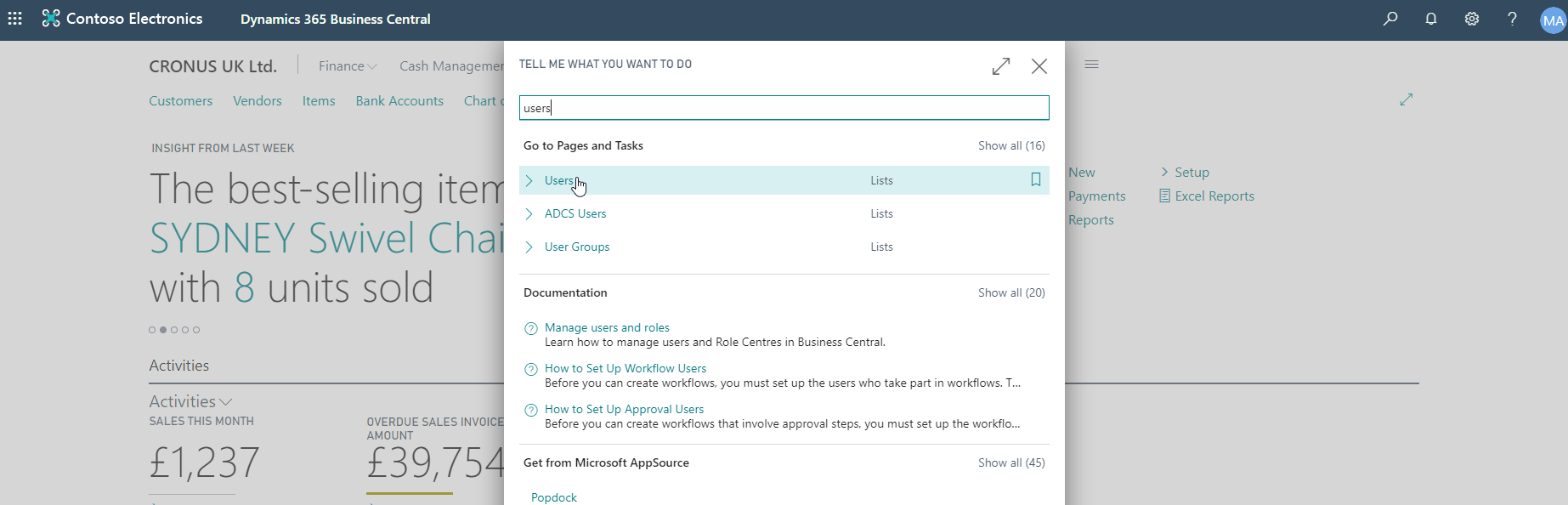Open the settings gear menu
Viewport: 1568px width, 505px height.
pos(1472,19)
